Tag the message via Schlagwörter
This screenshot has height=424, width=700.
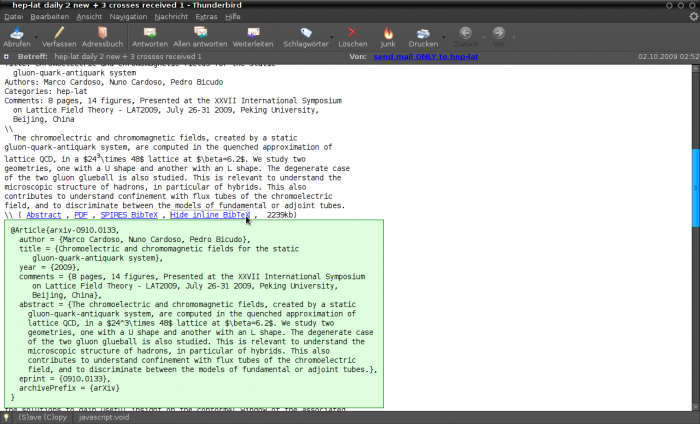(x=306, y=37)
